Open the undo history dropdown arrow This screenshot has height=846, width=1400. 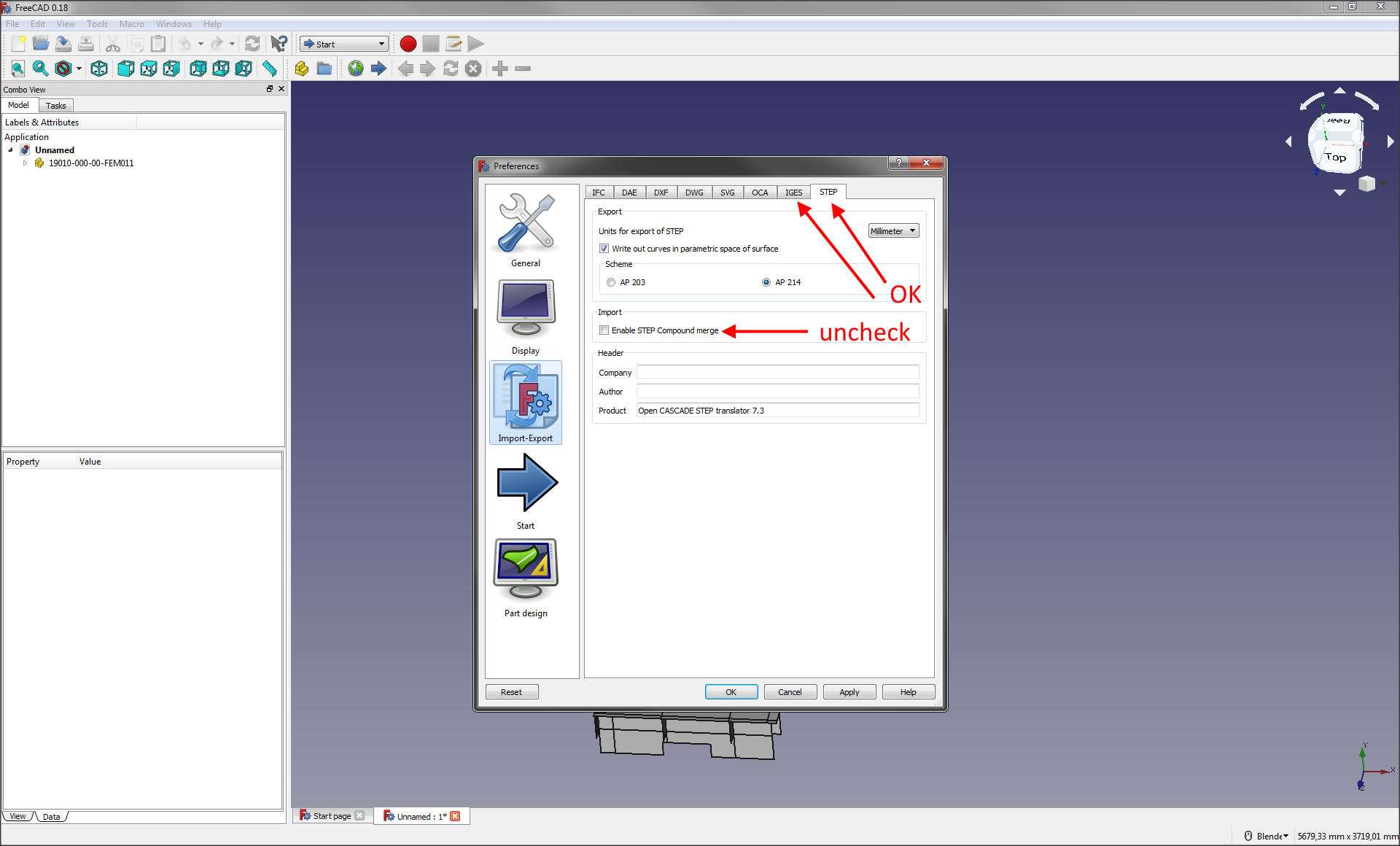[x=201, y=44]
